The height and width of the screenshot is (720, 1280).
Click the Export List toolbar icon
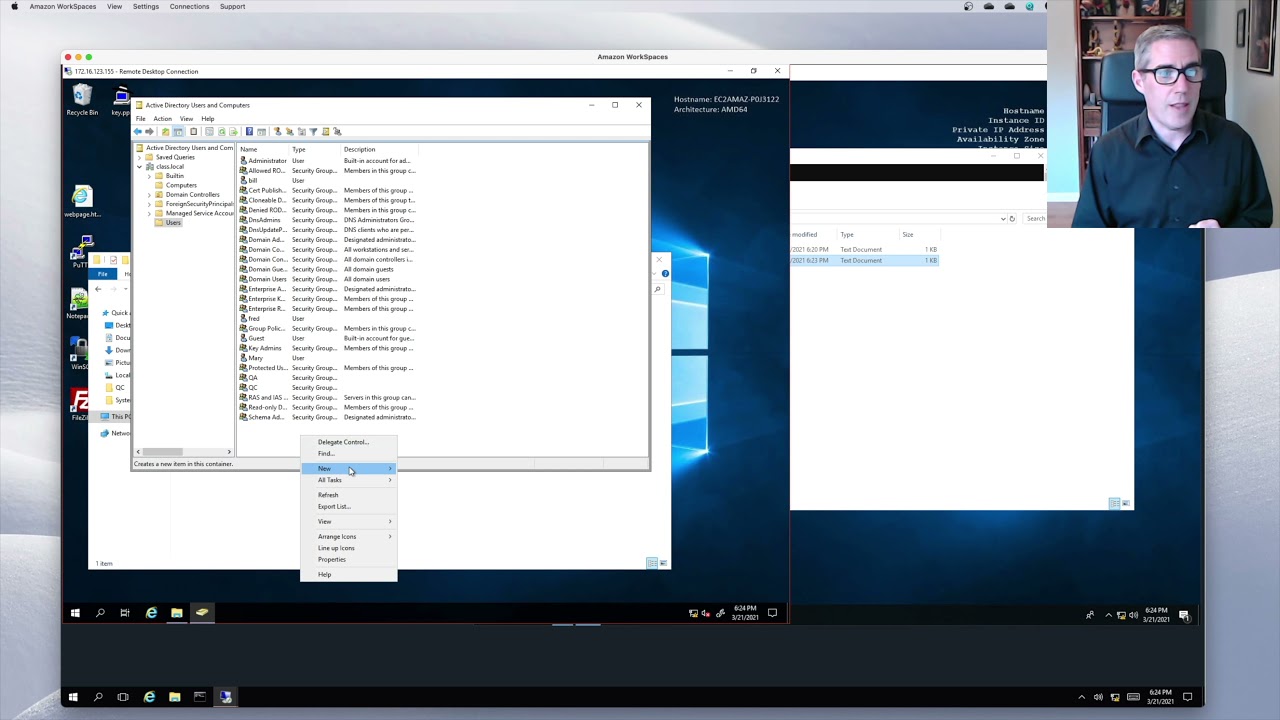233,132
